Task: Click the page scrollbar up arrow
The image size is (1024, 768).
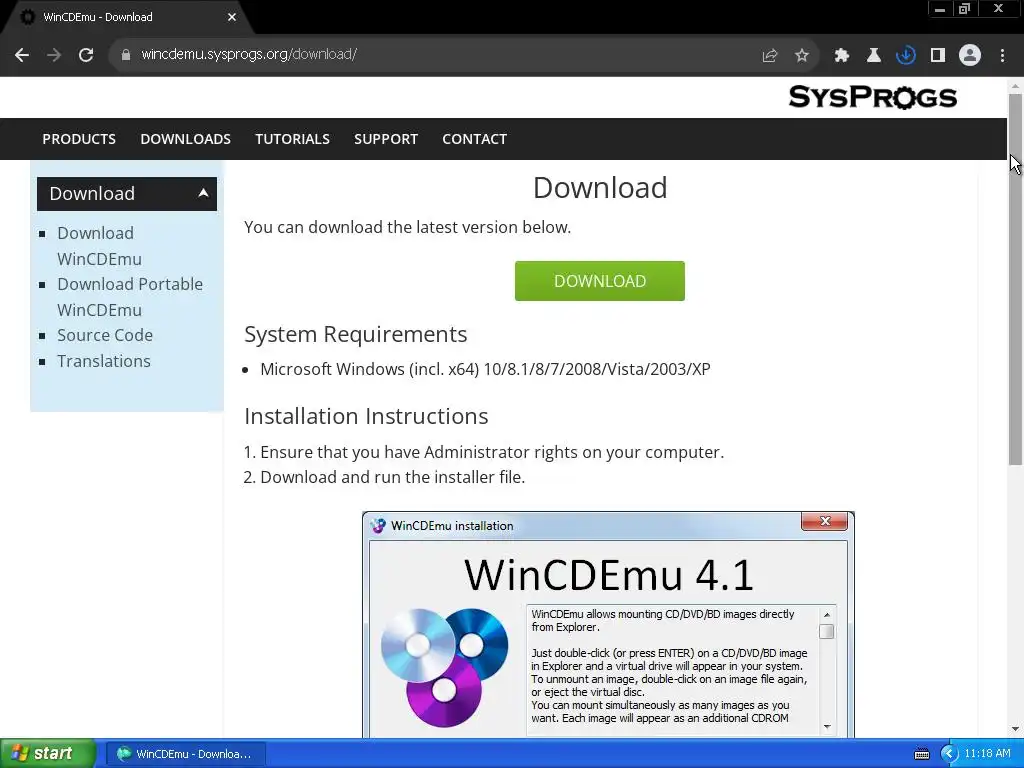Action: coord(1015,86)
